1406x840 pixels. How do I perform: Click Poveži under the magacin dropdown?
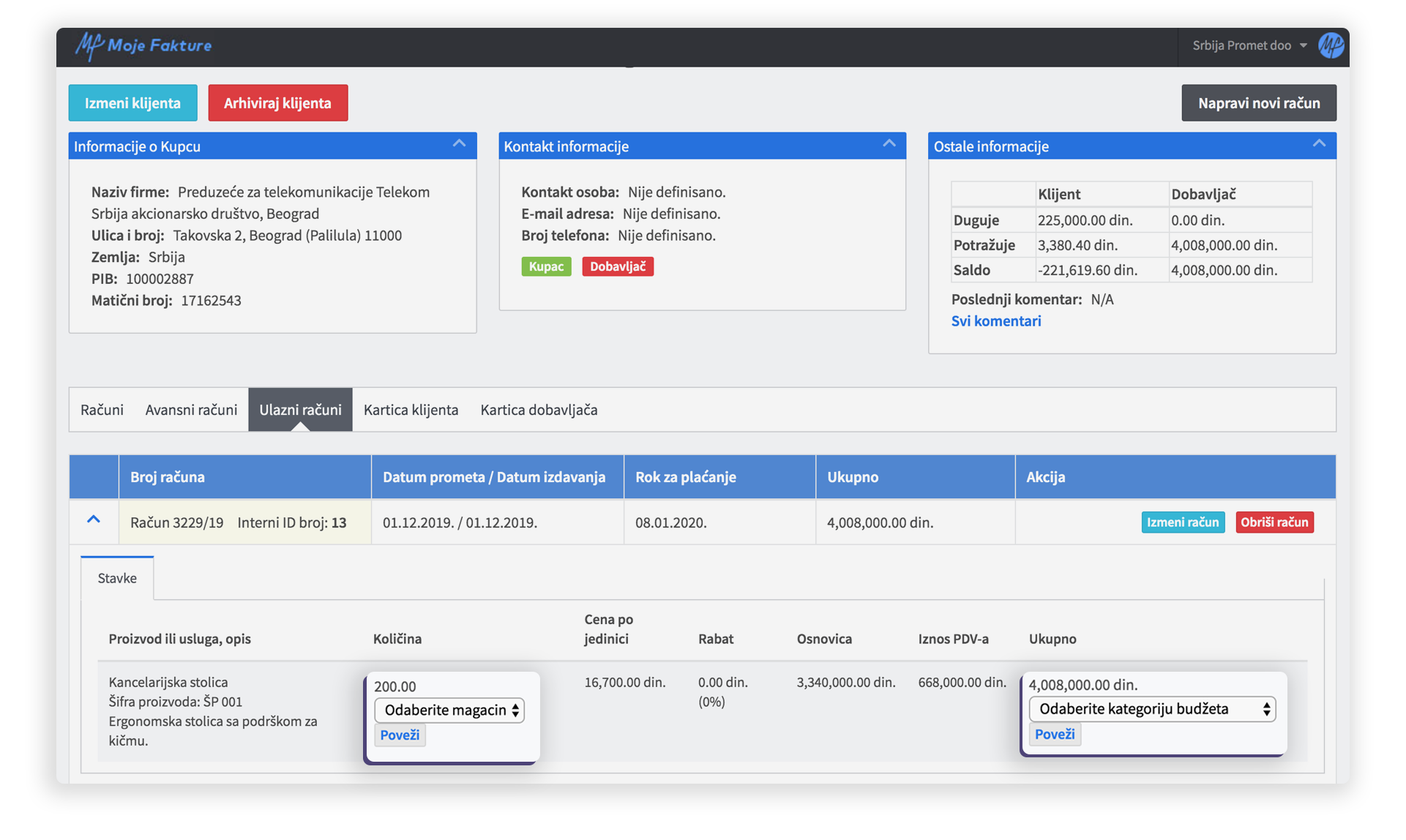[x=400, y=735]
